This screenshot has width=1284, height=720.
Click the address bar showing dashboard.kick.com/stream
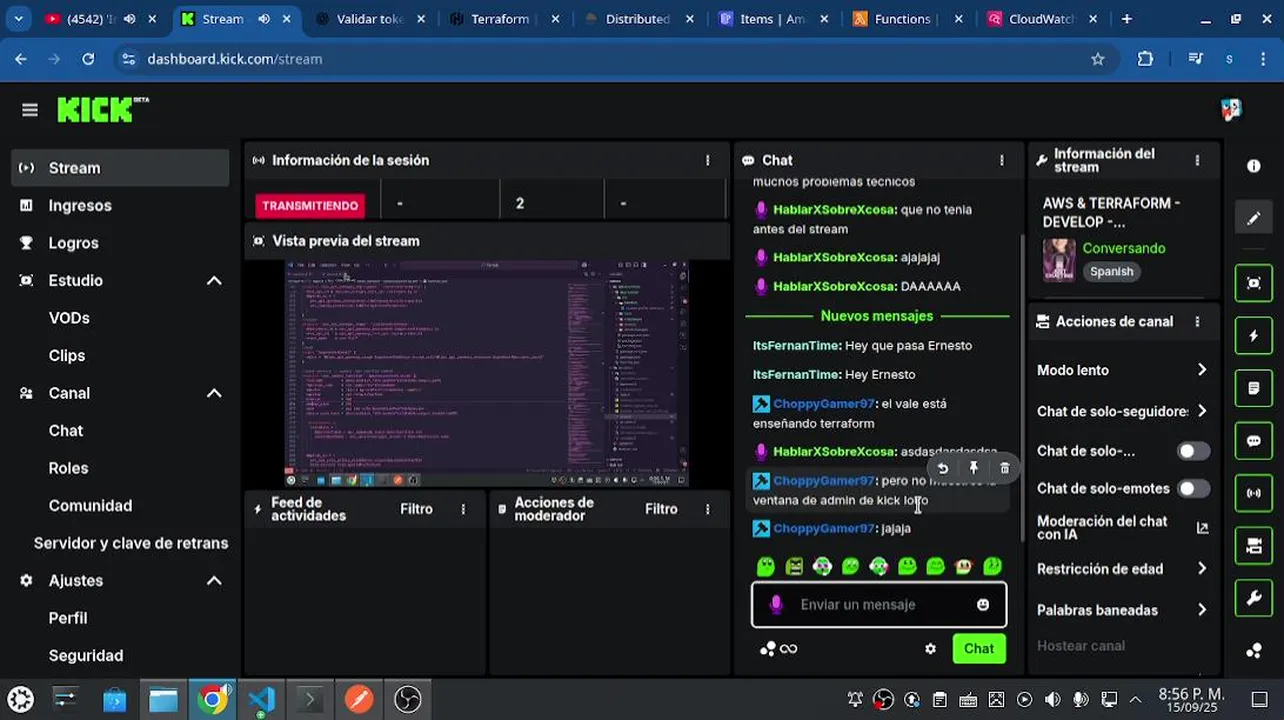tap(600, 59)
